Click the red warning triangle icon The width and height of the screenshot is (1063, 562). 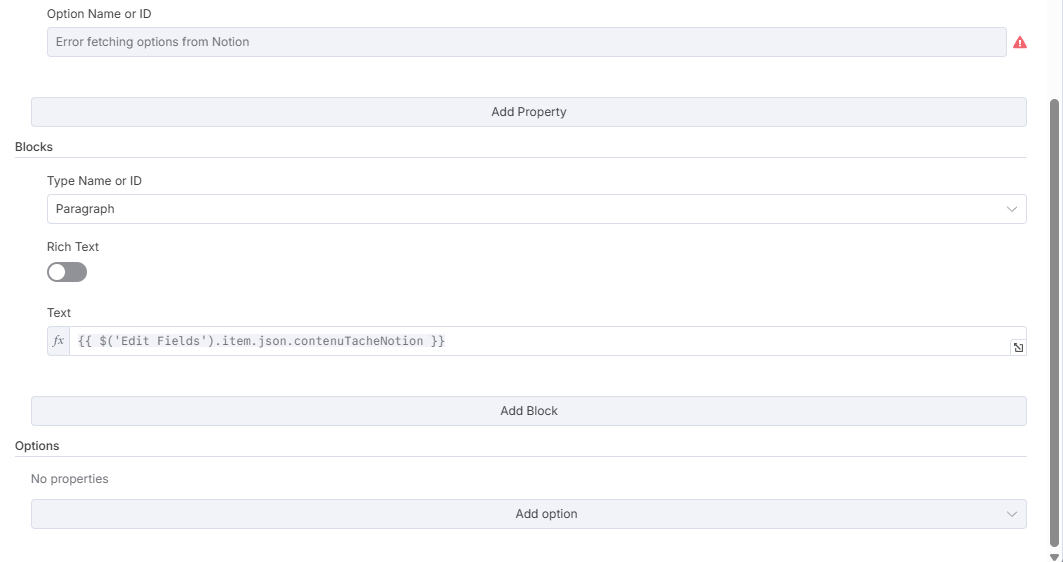[1020, 43]
